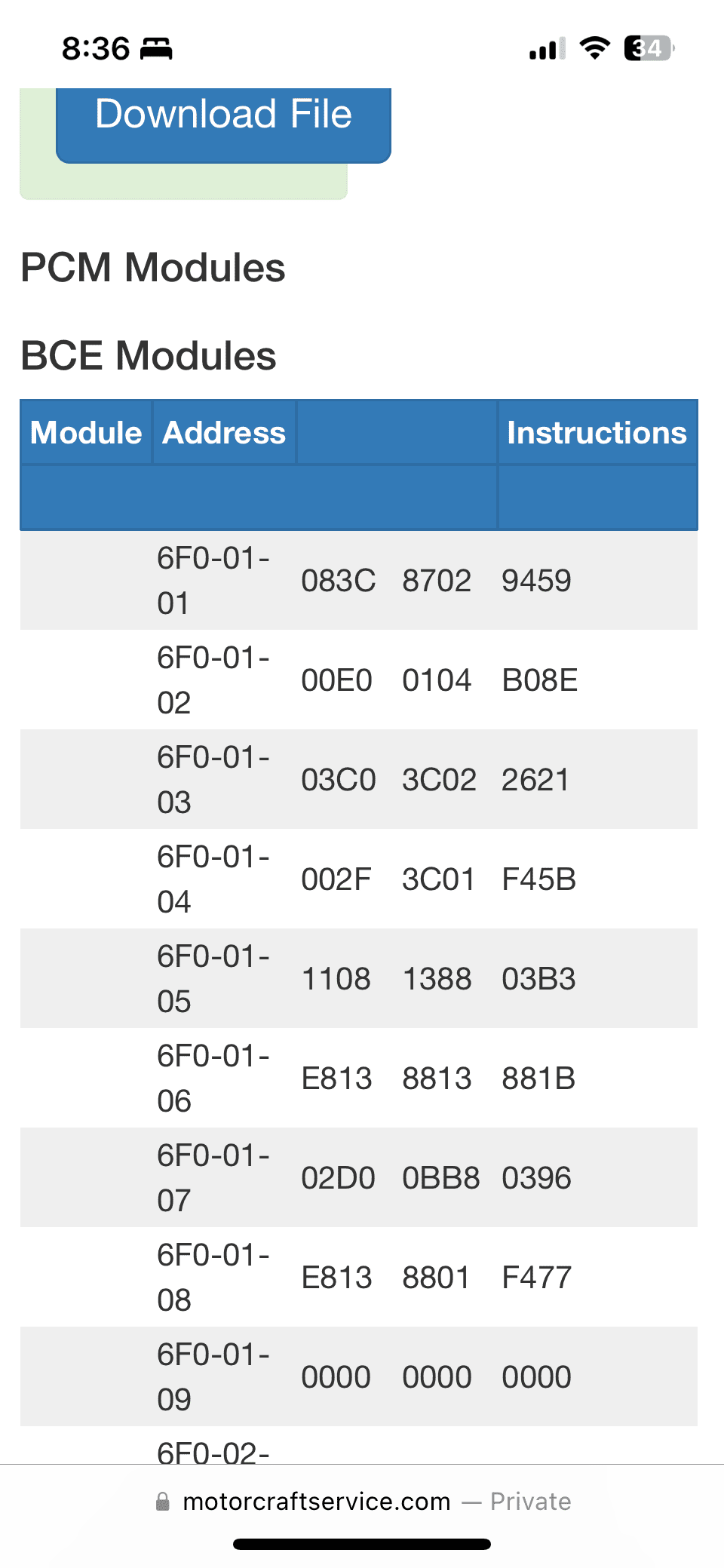Tap the PCM Modules heading
Image resolution: width=724 pixels, height=1568 pixels.
(153, 268)
